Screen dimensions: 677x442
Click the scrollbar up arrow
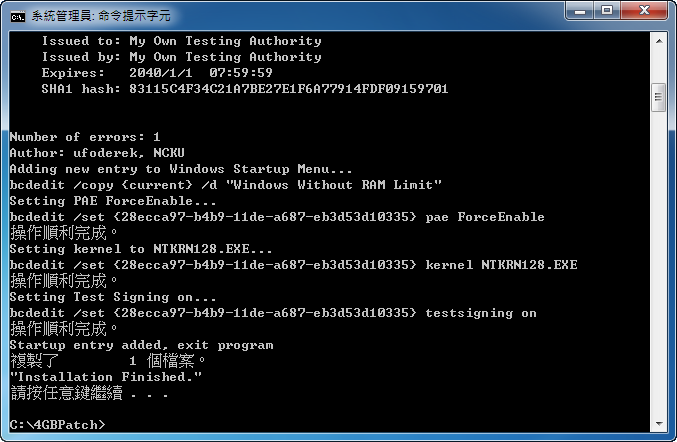pos(659,41)
